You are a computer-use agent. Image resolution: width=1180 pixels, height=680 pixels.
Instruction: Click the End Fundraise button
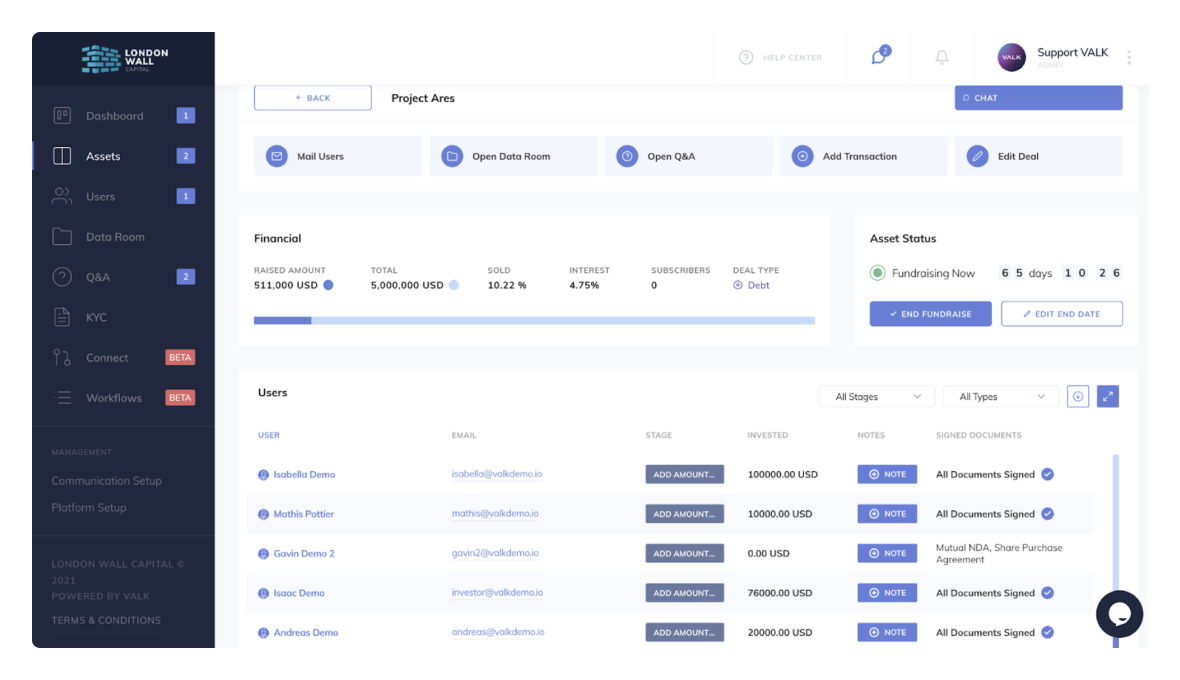point(930,314)
